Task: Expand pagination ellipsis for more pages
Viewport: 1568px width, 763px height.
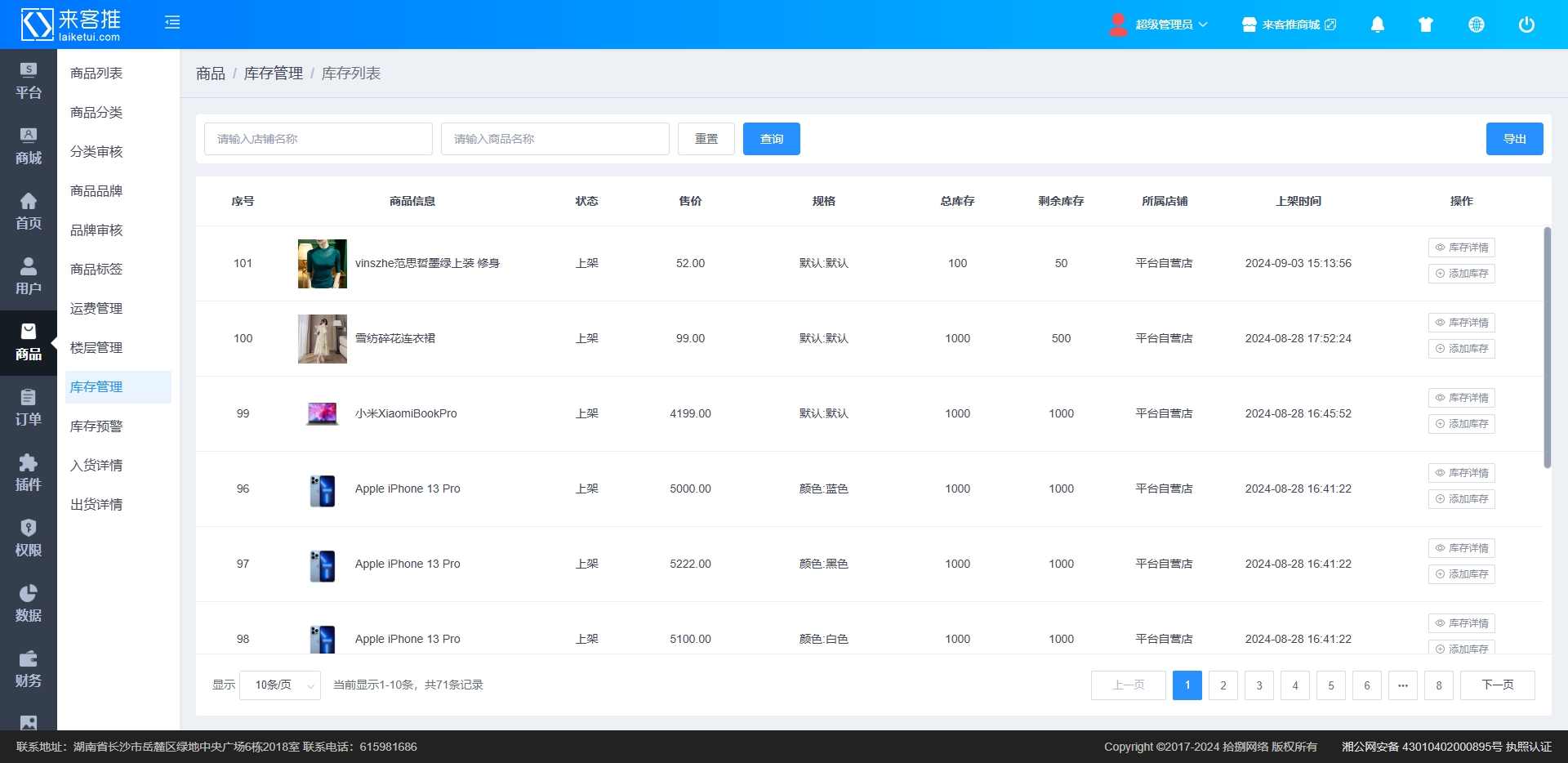Action: click(1402, 685)
